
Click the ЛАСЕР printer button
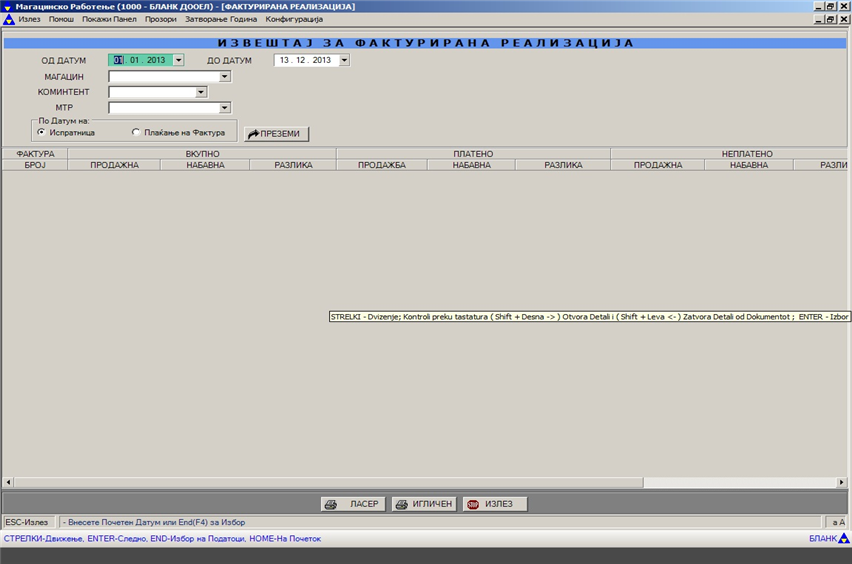tap(352, 504)
